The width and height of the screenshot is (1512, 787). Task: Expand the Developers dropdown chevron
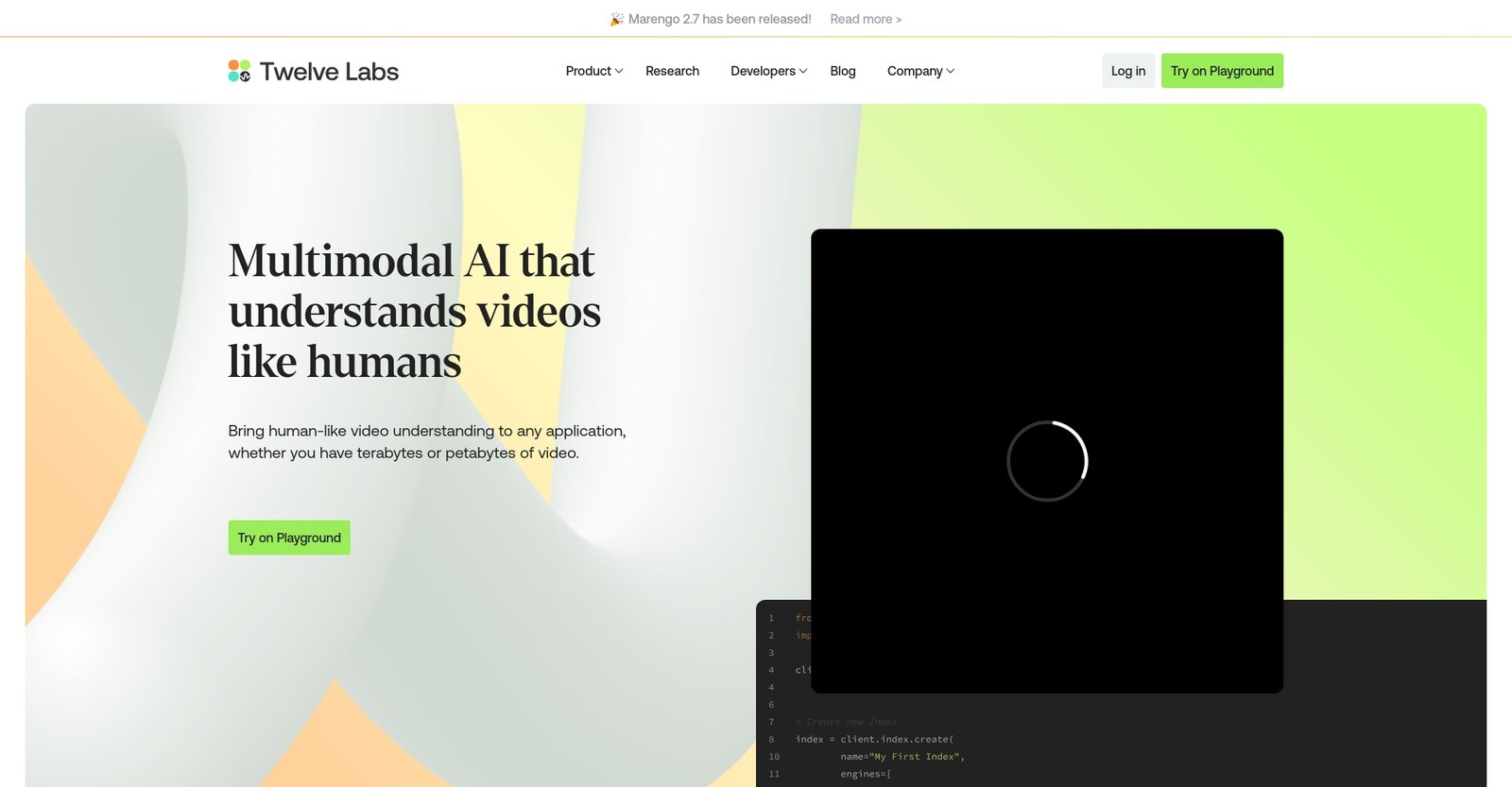[x=803, y=71]
